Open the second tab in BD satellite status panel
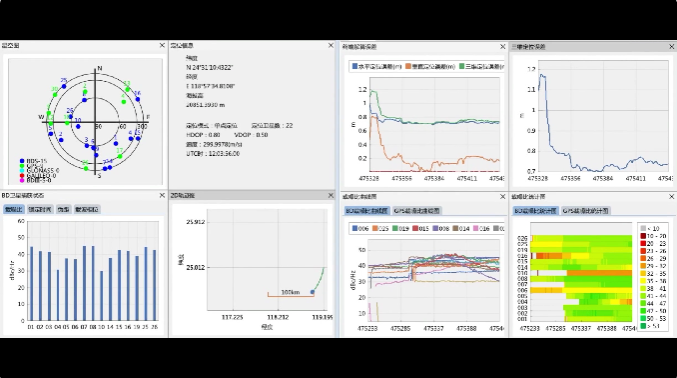The height and width of the screenshot is (378, 677). click(40, 210)
